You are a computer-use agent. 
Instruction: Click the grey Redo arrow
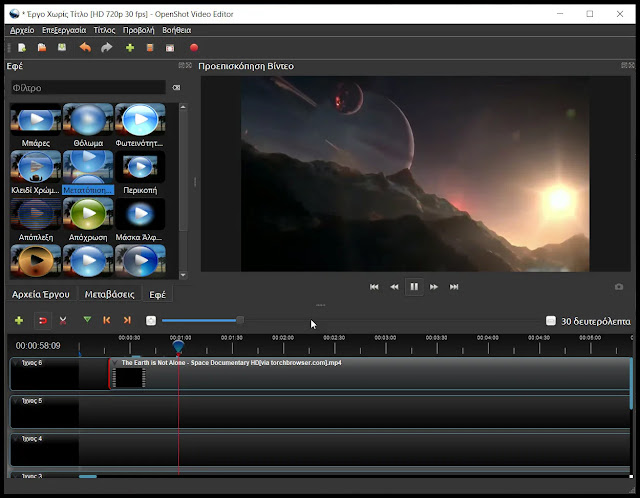(107, 48)
